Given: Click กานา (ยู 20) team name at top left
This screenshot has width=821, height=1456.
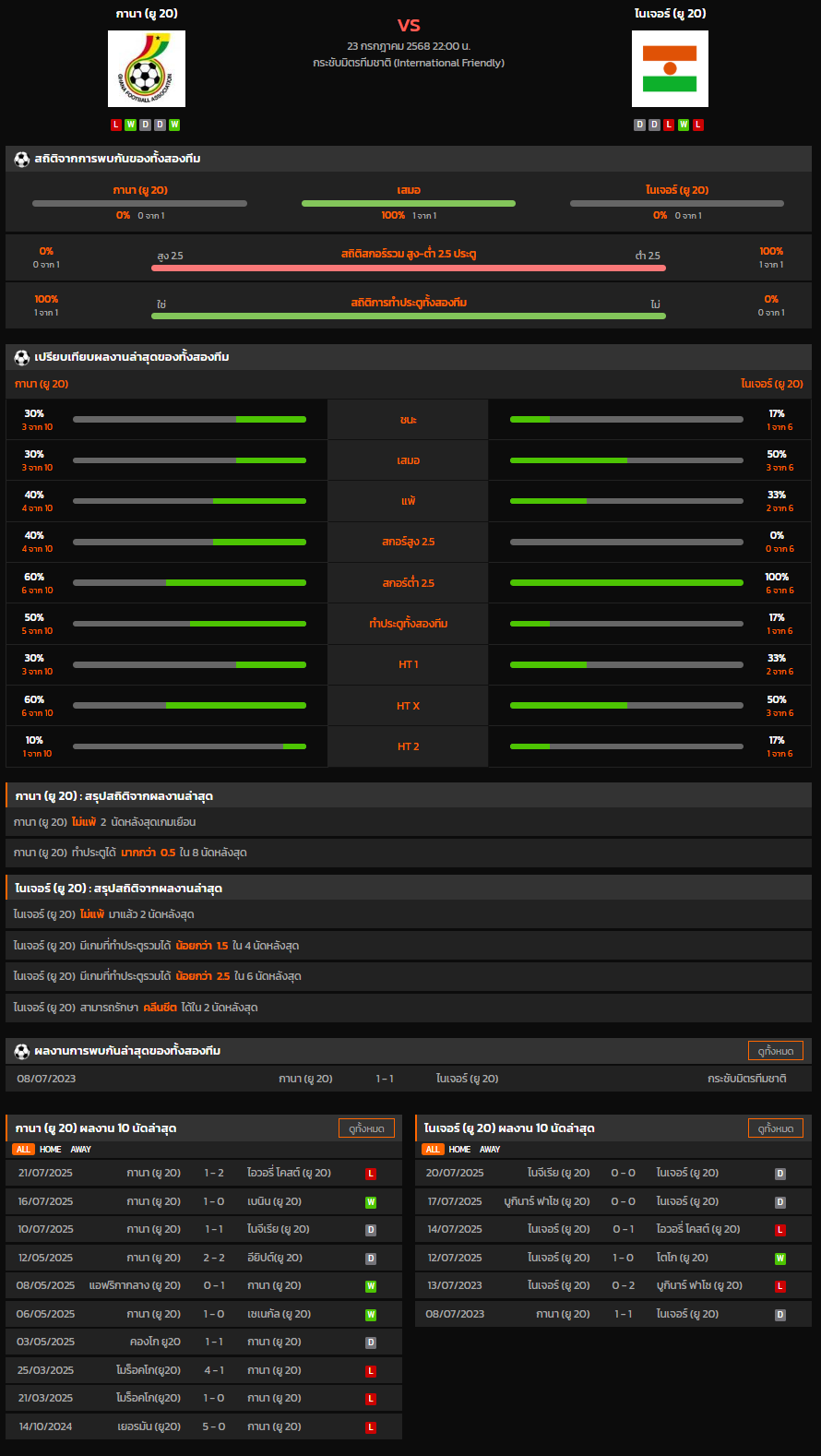Looking at the screenshot, I should click(147, 14).
